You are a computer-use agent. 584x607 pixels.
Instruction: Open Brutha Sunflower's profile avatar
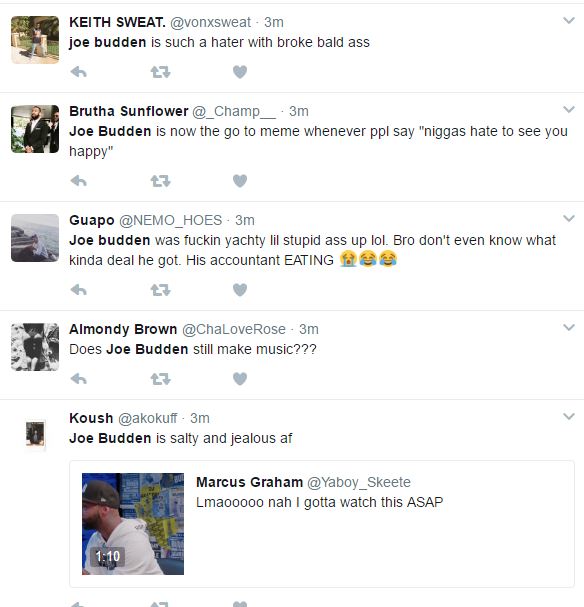point(35,129)
